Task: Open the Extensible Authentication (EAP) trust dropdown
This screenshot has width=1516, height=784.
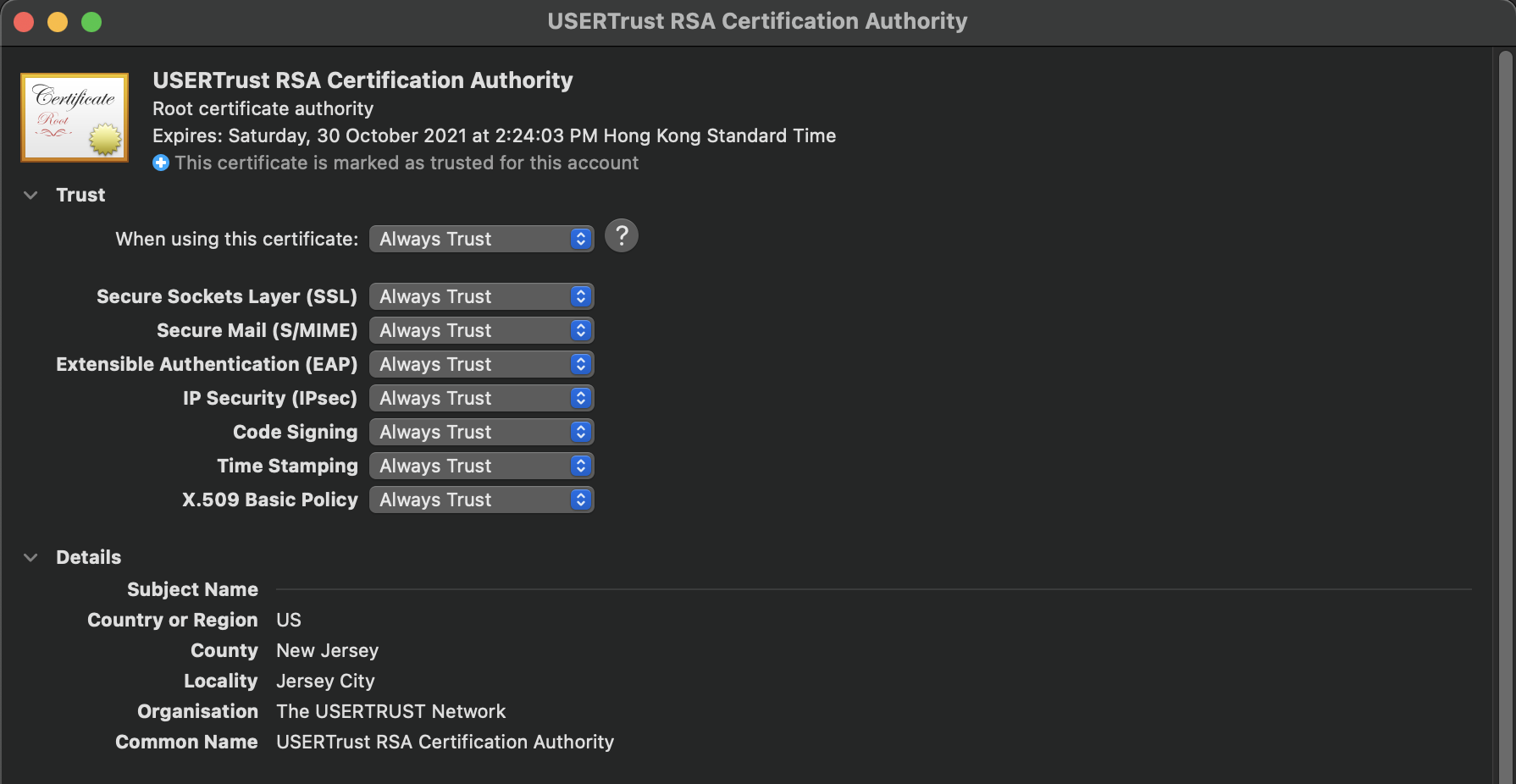Action: point(481,364)
